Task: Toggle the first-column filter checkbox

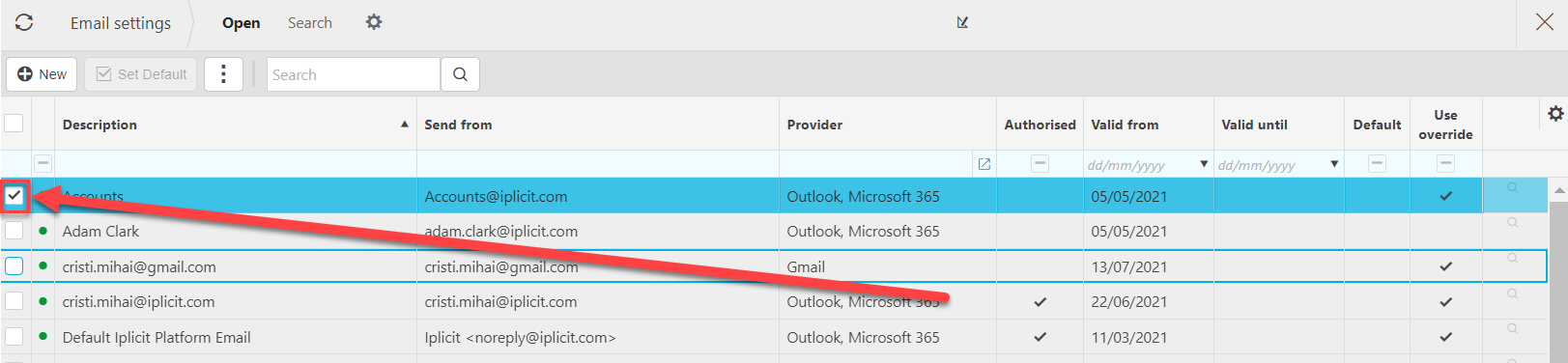Action: (43, 163)
